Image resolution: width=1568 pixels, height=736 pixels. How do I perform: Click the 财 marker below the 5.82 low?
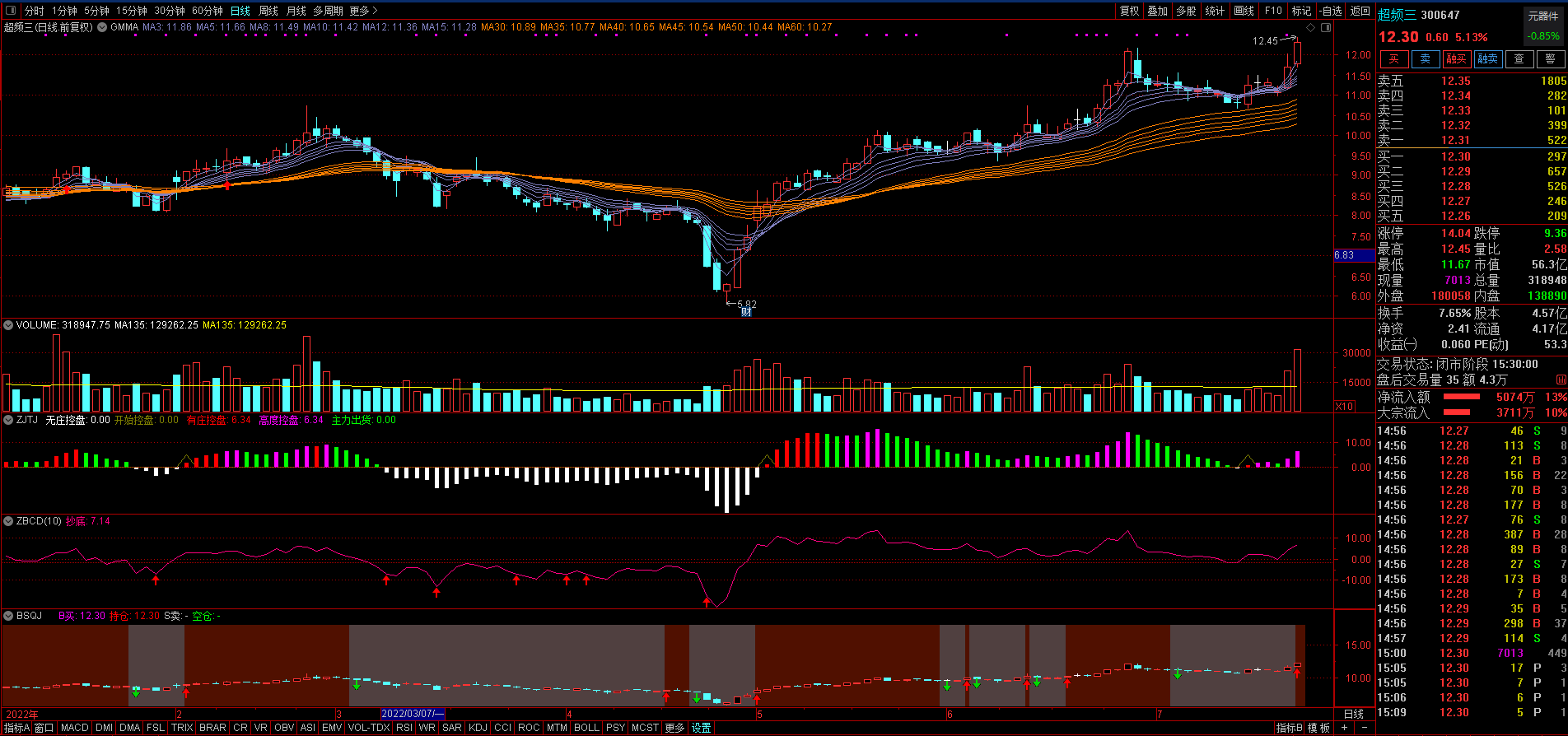click(x=746, y=312)
